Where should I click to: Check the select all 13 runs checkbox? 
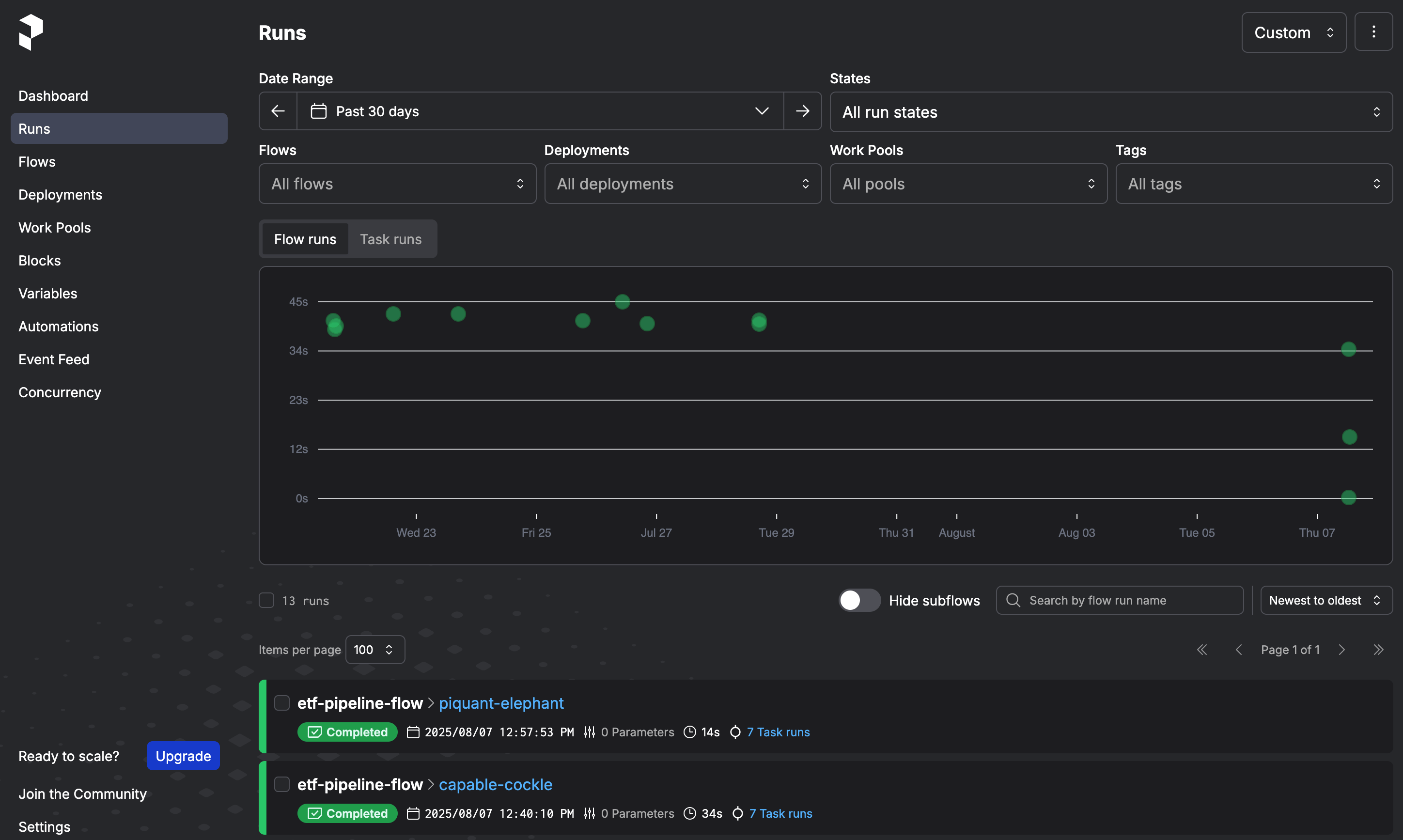pyautogui.click(x=266, y=601)
